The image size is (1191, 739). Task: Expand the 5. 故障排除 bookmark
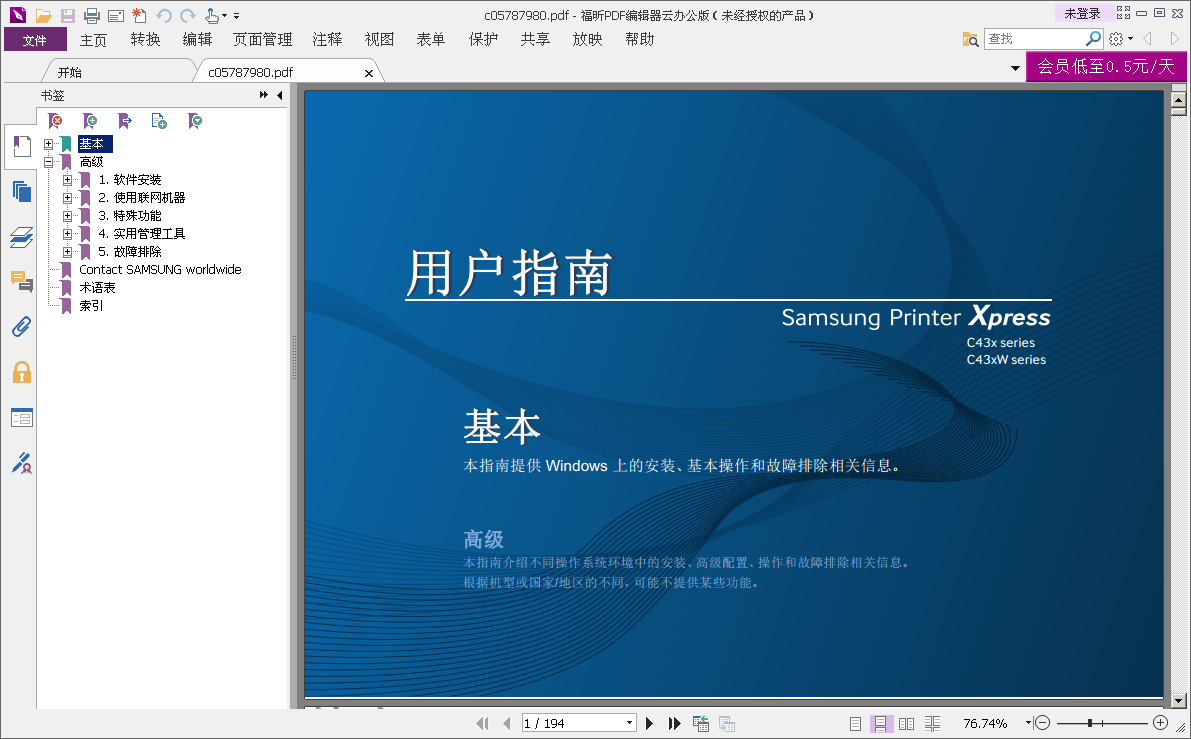click(67, 251)
